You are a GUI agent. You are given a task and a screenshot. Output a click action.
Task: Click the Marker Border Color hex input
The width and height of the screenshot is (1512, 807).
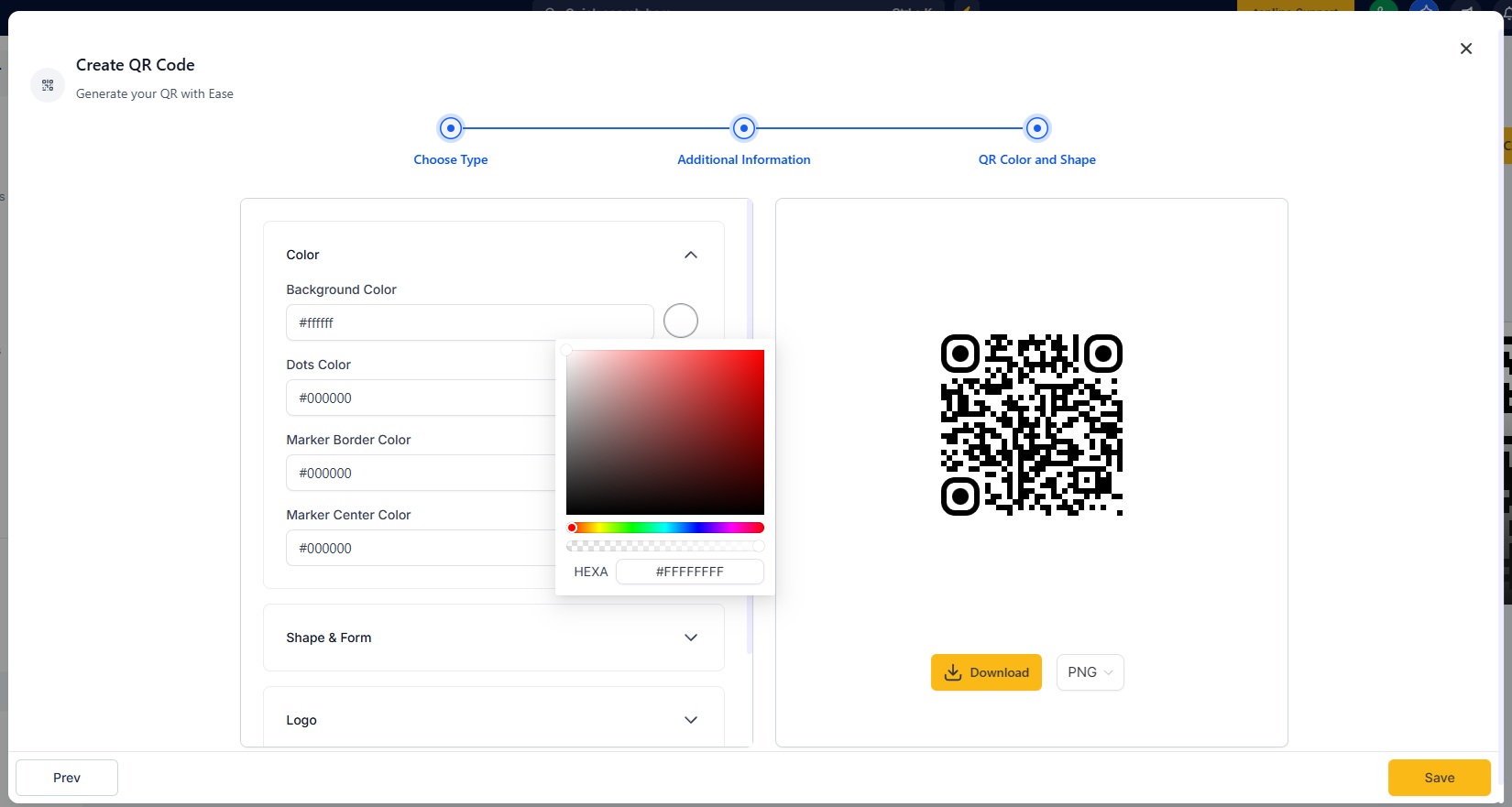click(422, 473)
